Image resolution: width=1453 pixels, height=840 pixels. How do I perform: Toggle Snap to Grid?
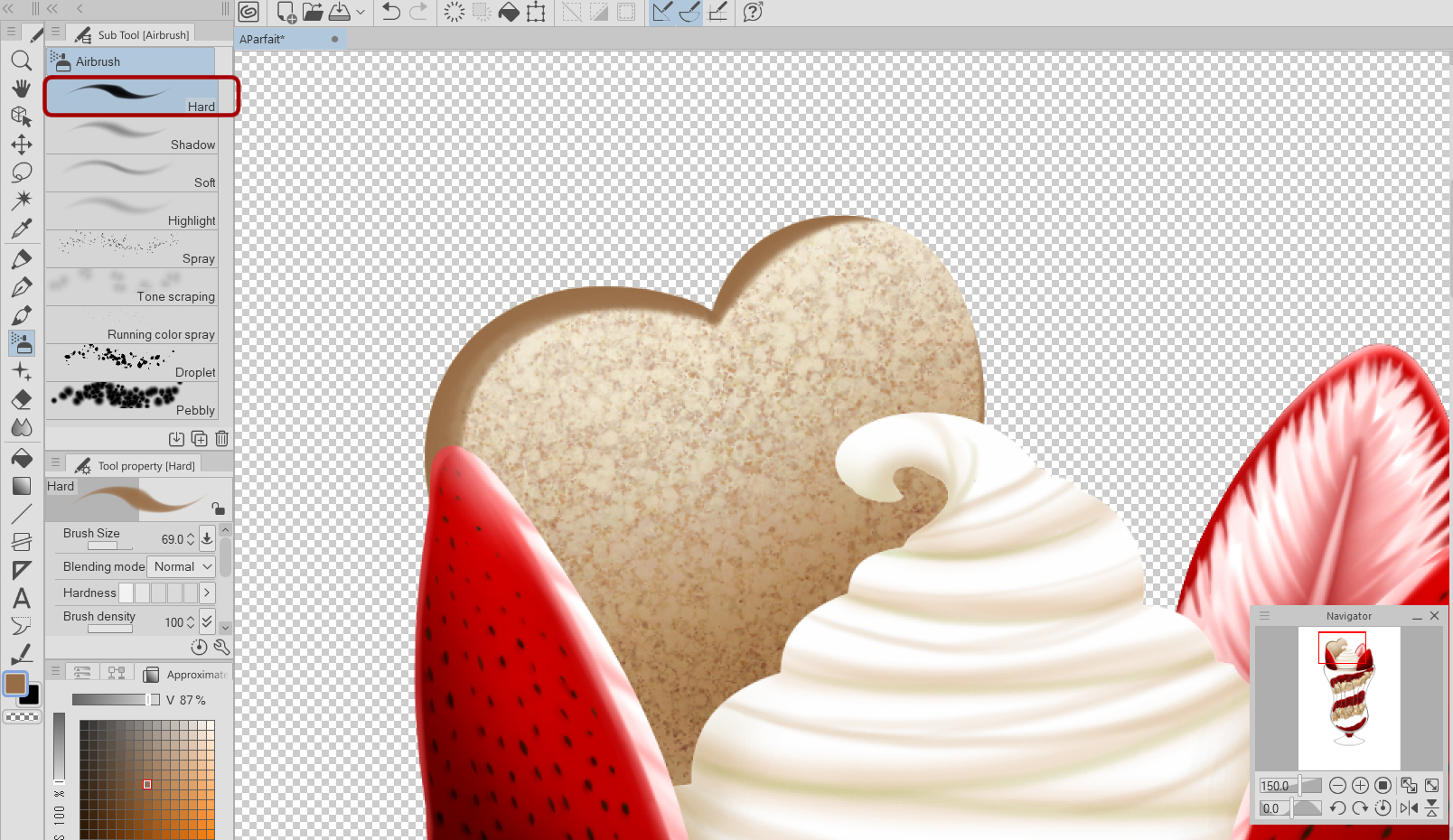[x=718, y=12]
